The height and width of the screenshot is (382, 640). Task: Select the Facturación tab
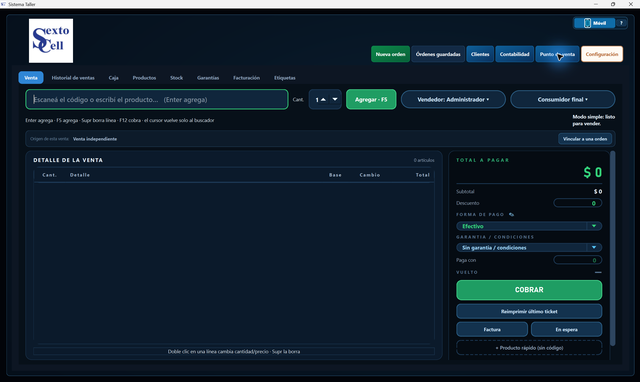[x=246, y=78]
